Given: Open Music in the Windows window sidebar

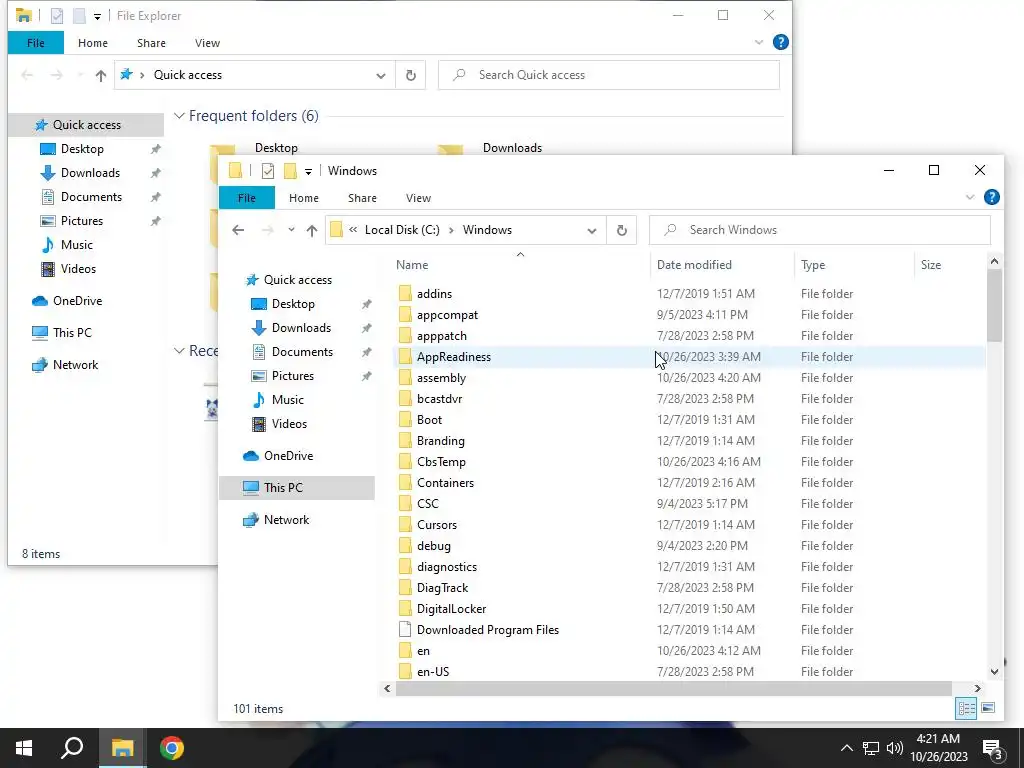Looking at the screenshot, I should click(x=287, y=400).
